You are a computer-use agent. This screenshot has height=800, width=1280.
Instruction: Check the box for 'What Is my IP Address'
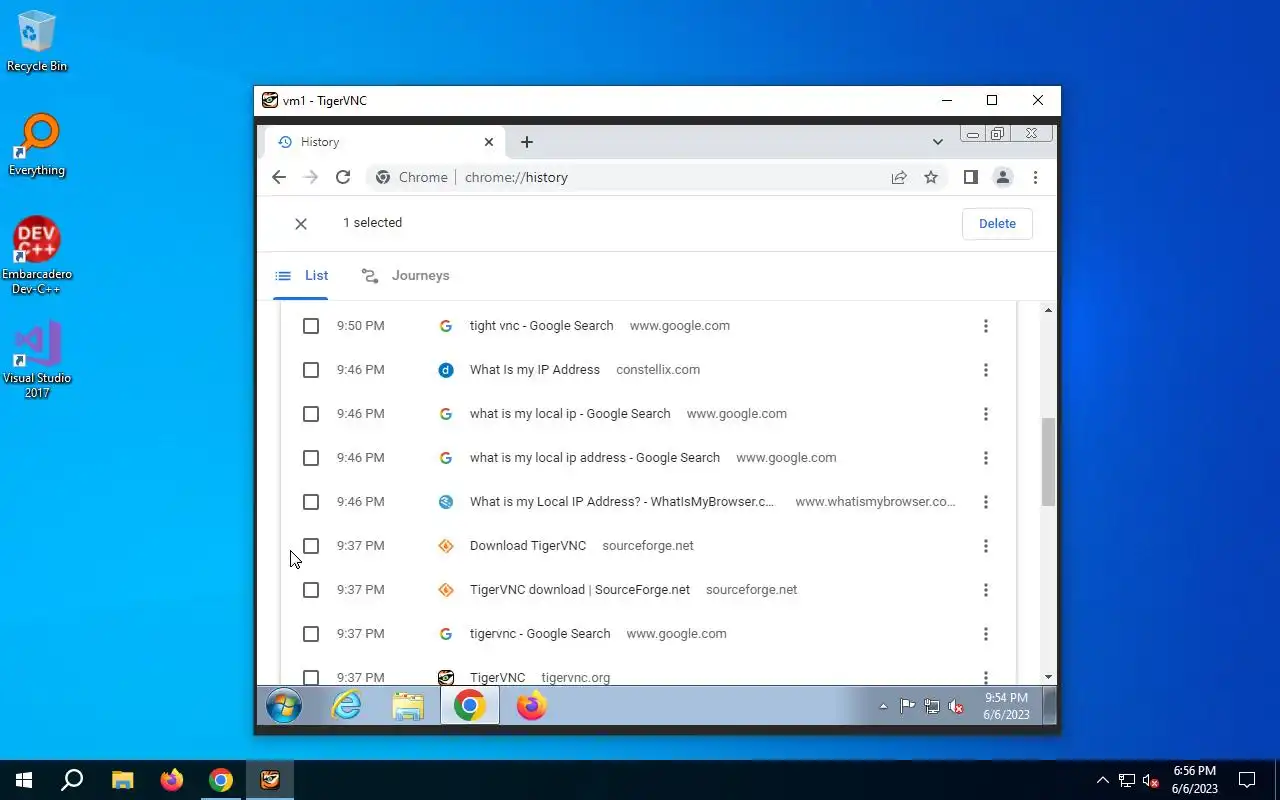click(311, 370)
